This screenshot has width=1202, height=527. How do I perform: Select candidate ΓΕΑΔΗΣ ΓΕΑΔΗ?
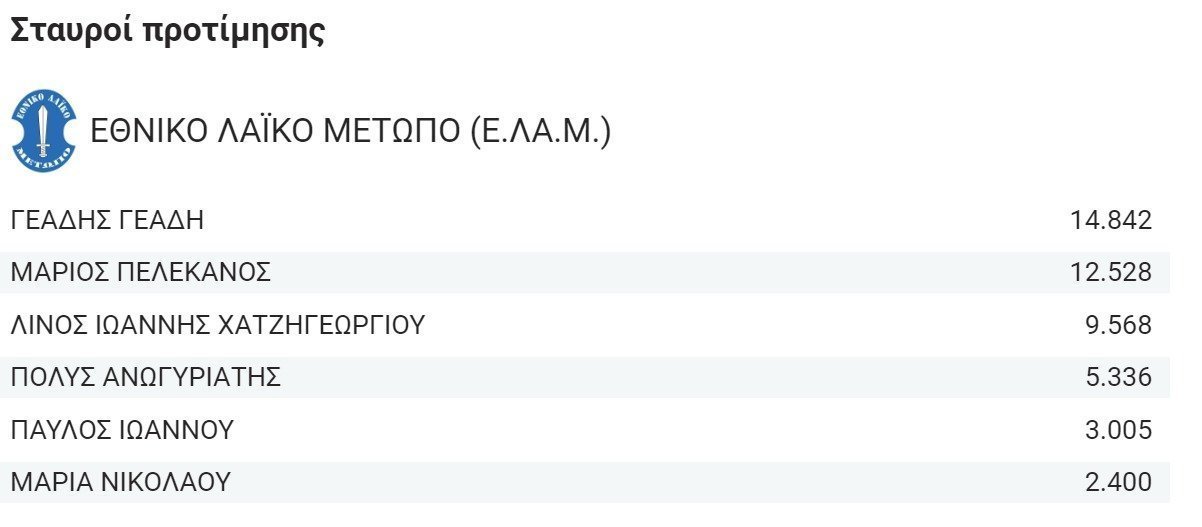pyautogui.click(x=107, y=220)
